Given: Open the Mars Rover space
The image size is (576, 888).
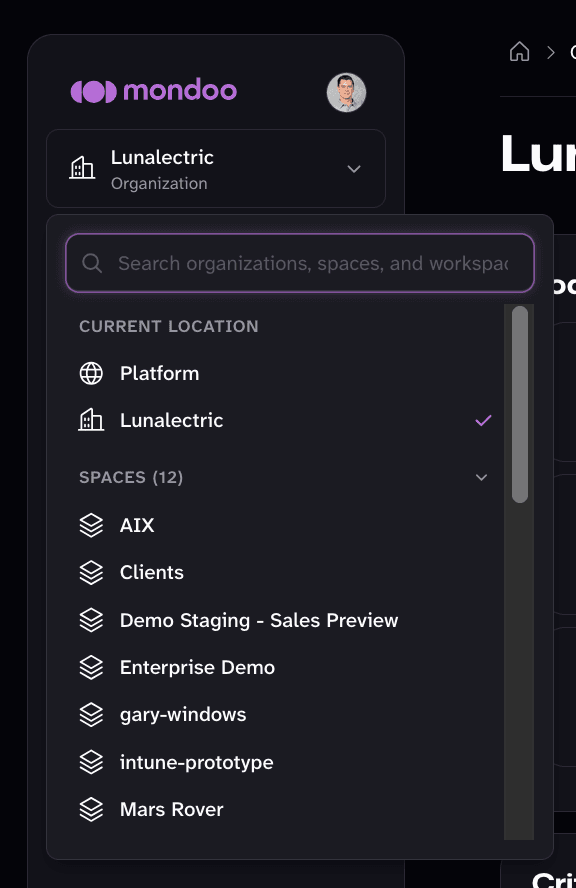Looking at the screenshot, I should 285,809.
